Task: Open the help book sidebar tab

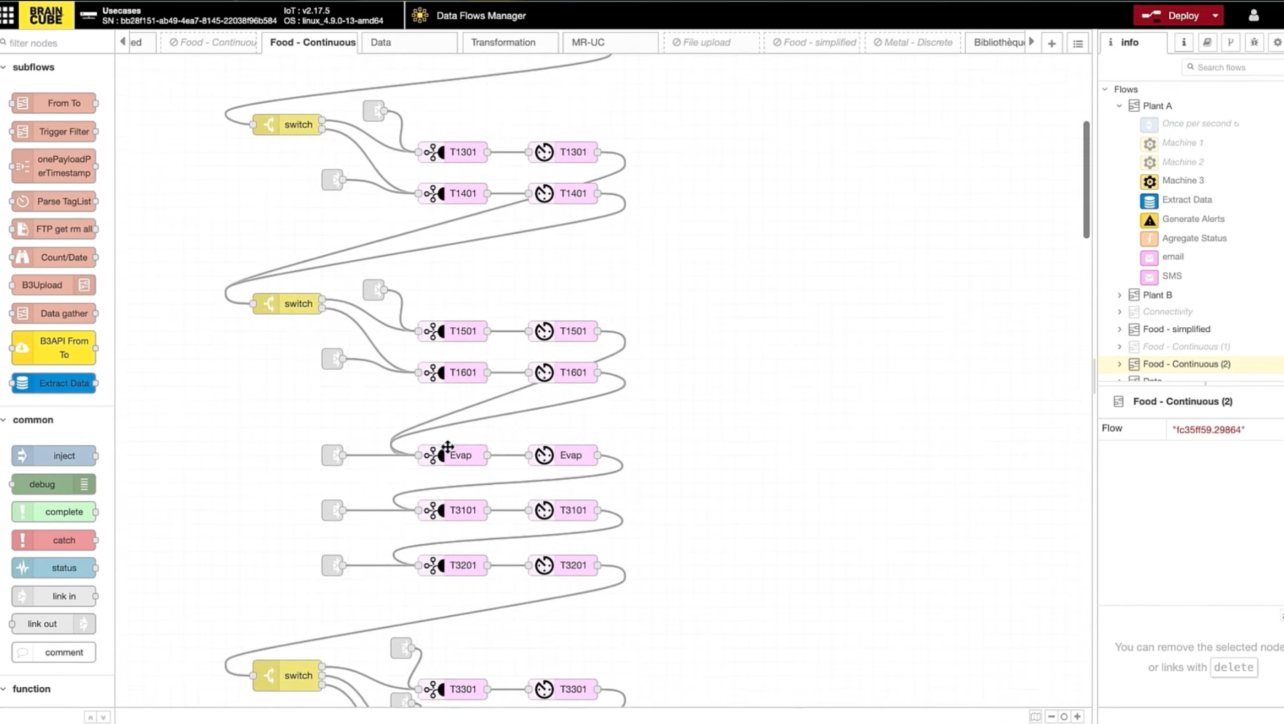Action: 1207,42
